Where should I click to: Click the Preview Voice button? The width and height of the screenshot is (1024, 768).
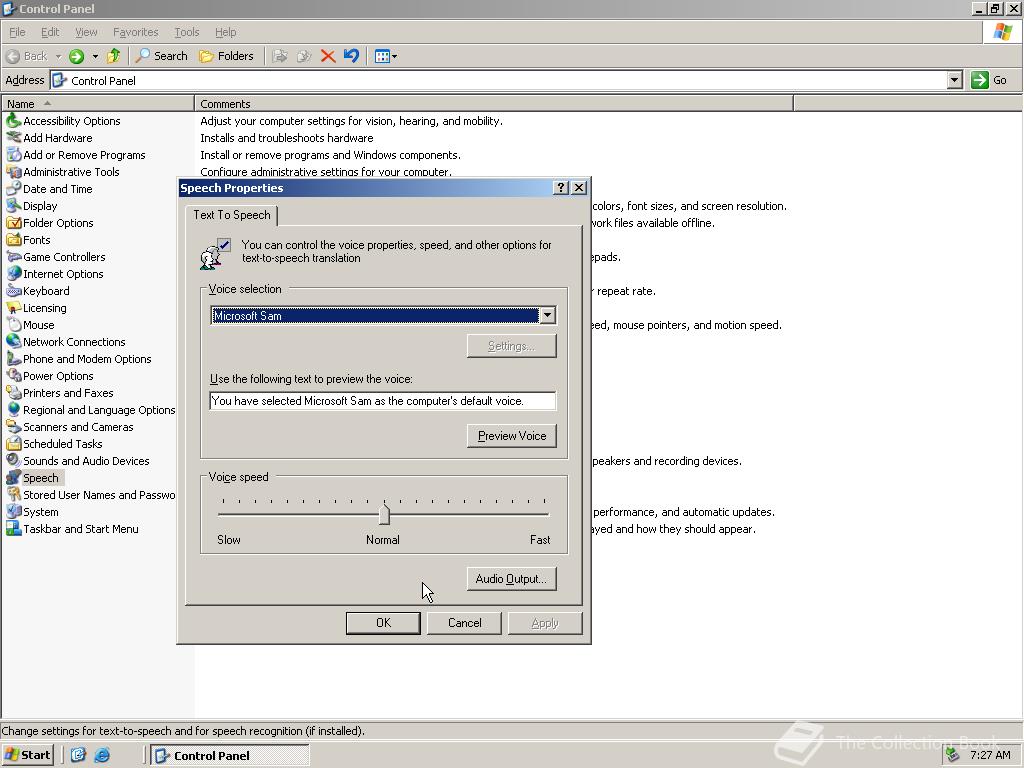click(x=512, y=436)
